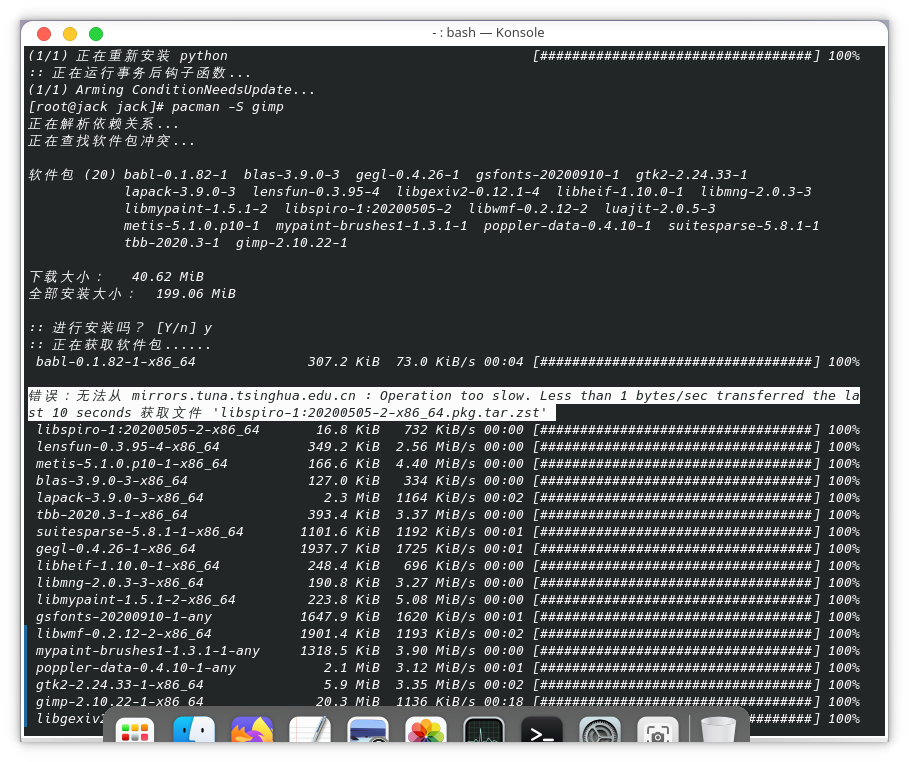The width and height of the screenshot is (909, 762).
Task: Open the notepad text editor dock icon
Action: click(310, 733)
